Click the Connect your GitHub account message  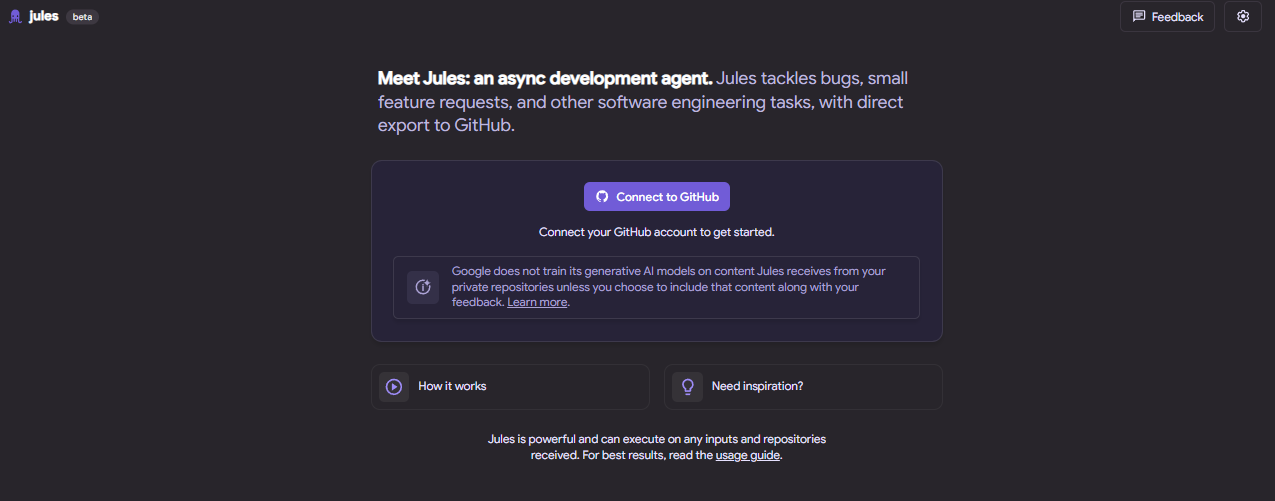point(657,232)
